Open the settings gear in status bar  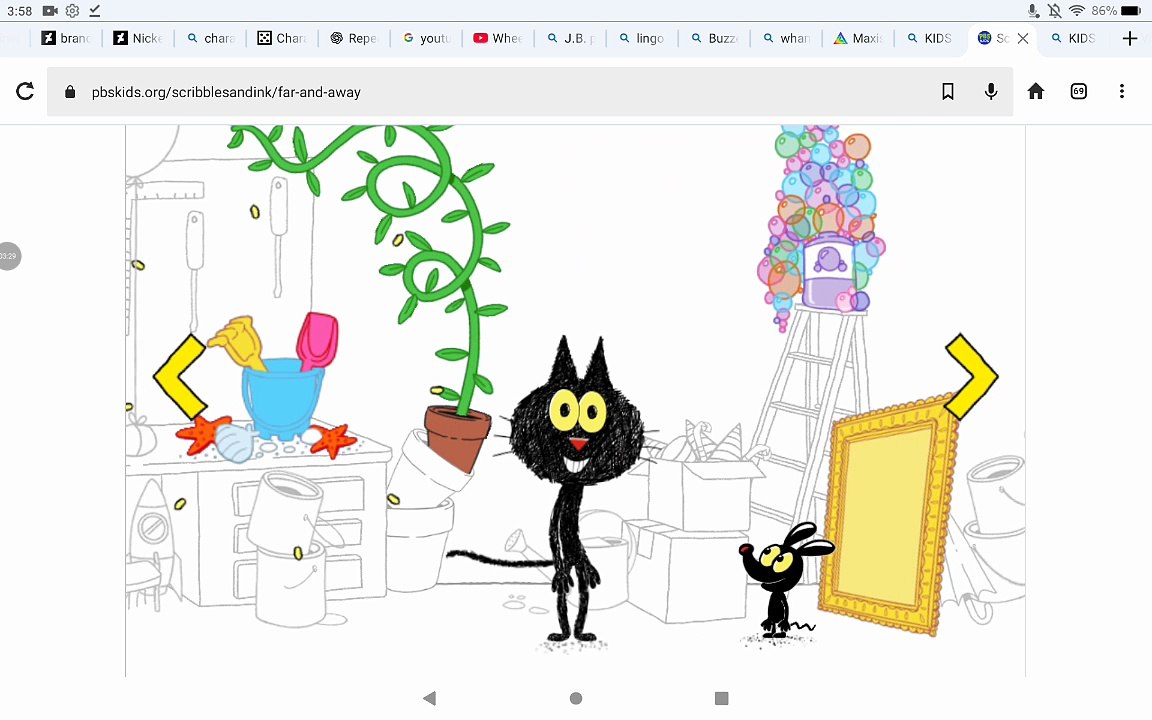click(x=72, y=10)
